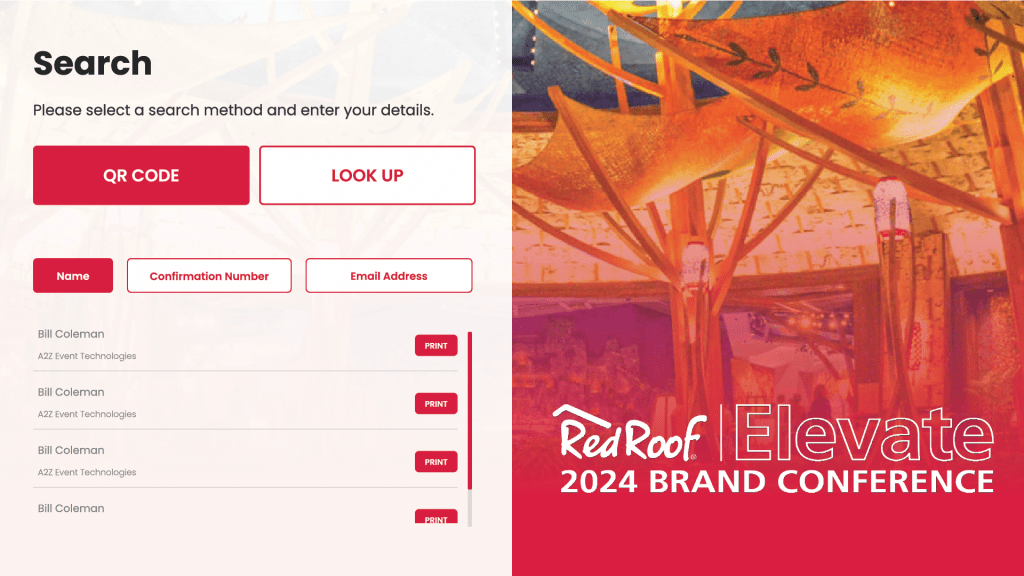Viewport: 1024px width, 576px height.
Task: Click the hanging lantern conference photo
Action: pyautogui.click(x=768, y=200)
